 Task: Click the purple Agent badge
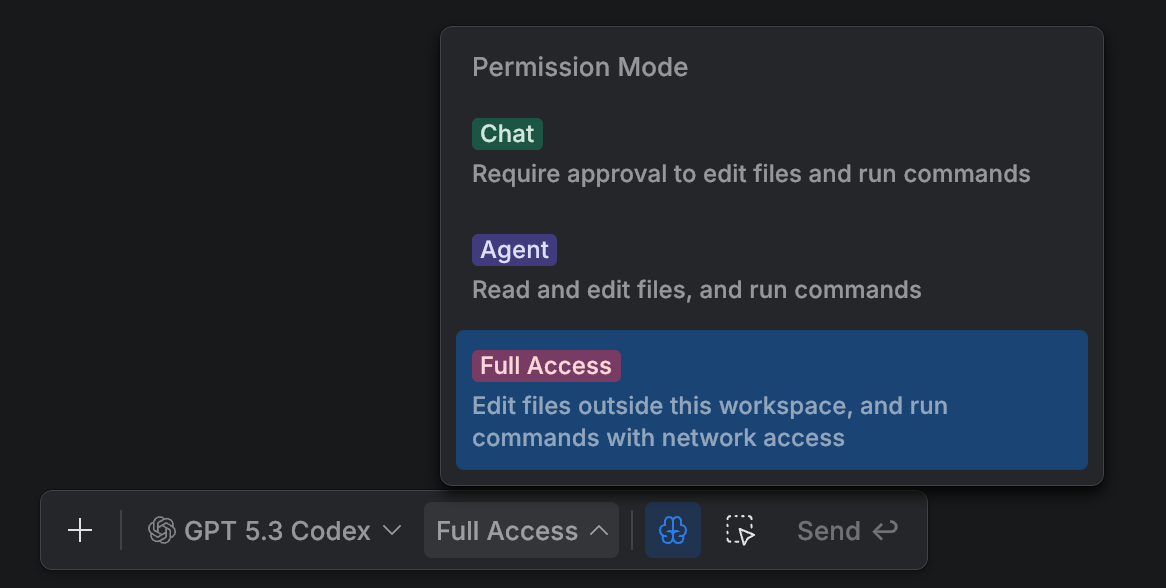(x=514, y=249)
